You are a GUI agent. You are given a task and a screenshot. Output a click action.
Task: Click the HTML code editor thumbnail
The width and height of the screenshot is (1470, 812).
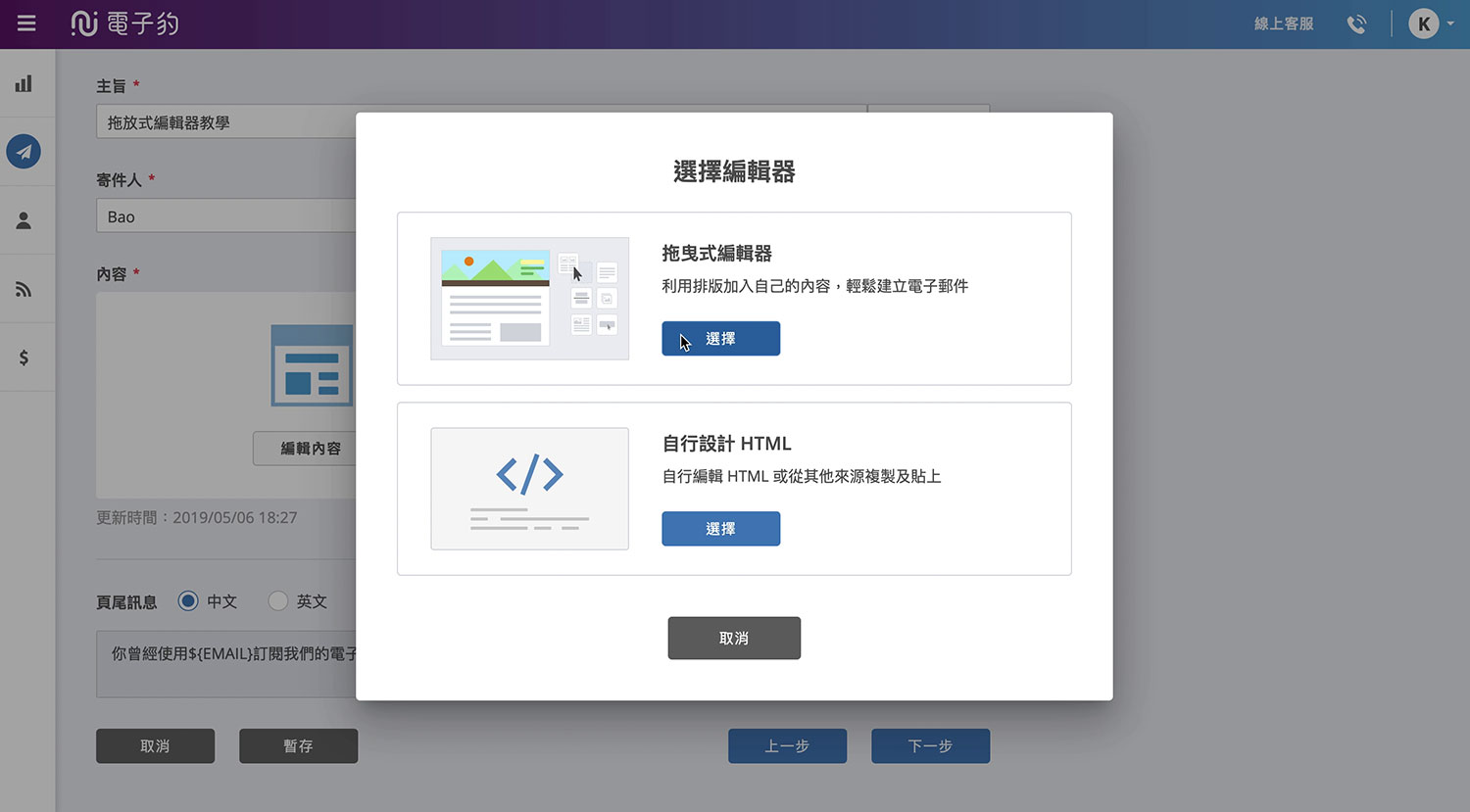(x=529, y=489)
